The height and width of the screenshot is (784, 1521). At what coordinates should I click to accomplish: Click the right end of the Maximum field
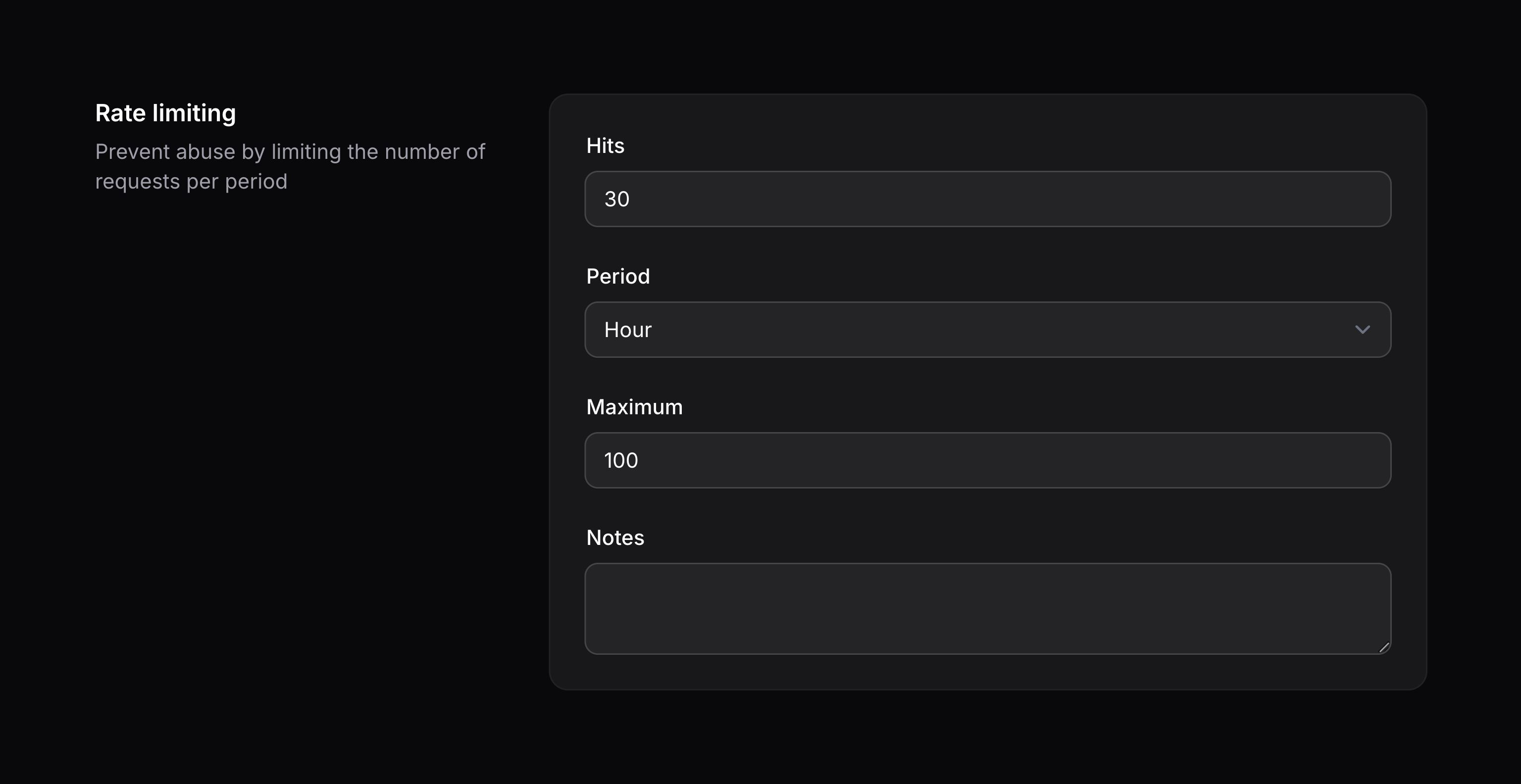coord(1358,460)
